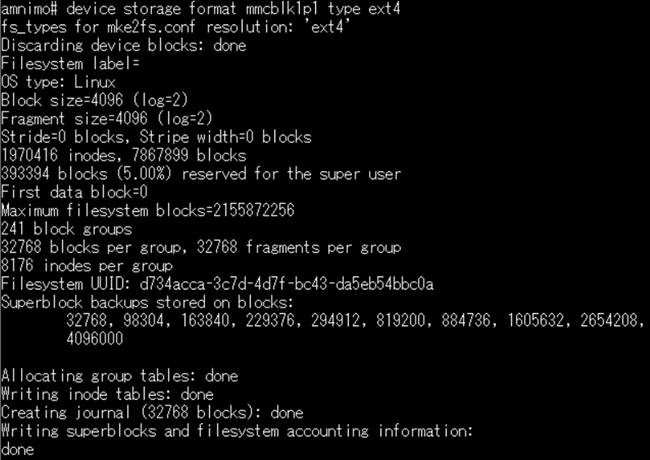Click the 'Fragment size=4096' text
This screenshot has height=460, width=650.
coord(74,119)
